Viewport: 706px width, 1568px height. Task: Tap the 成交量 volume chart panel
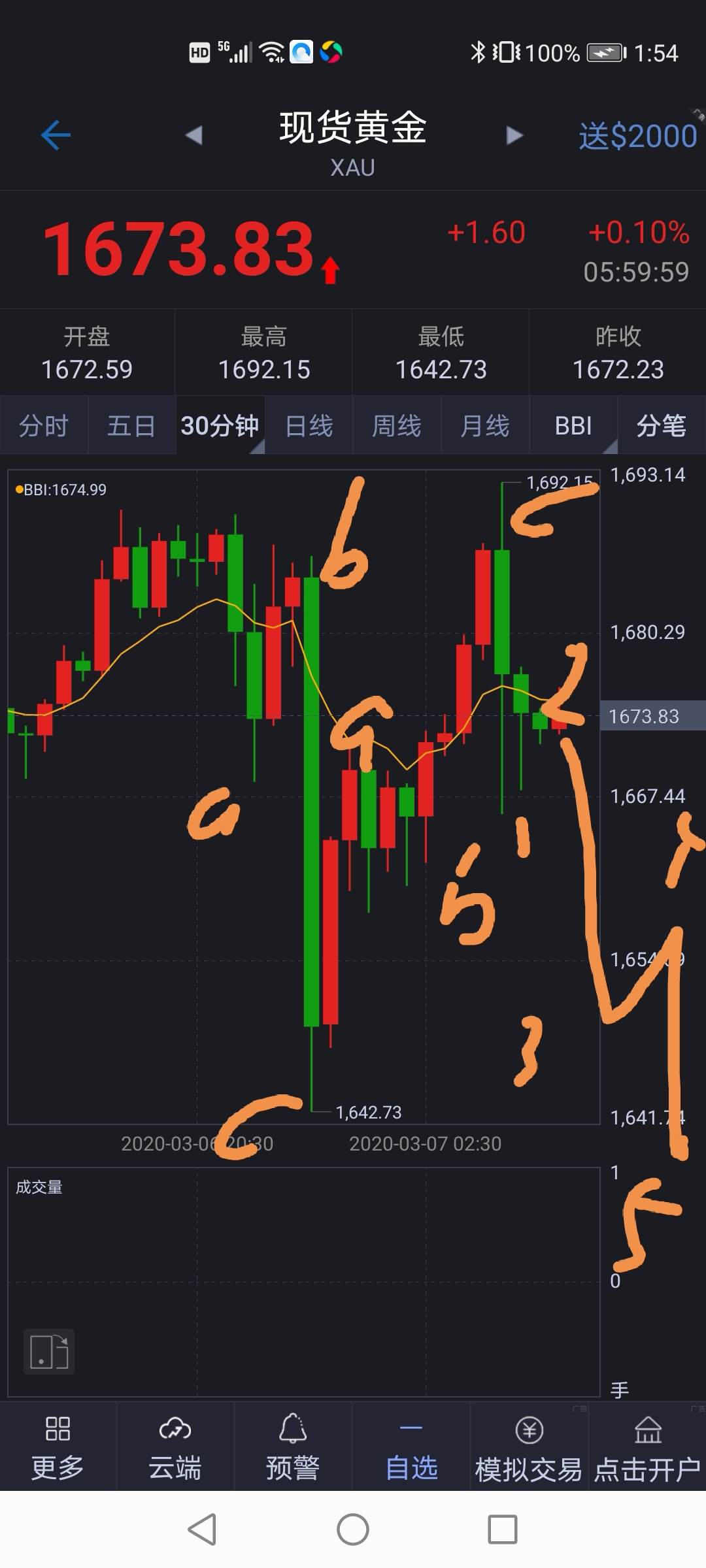(304, 1282)
